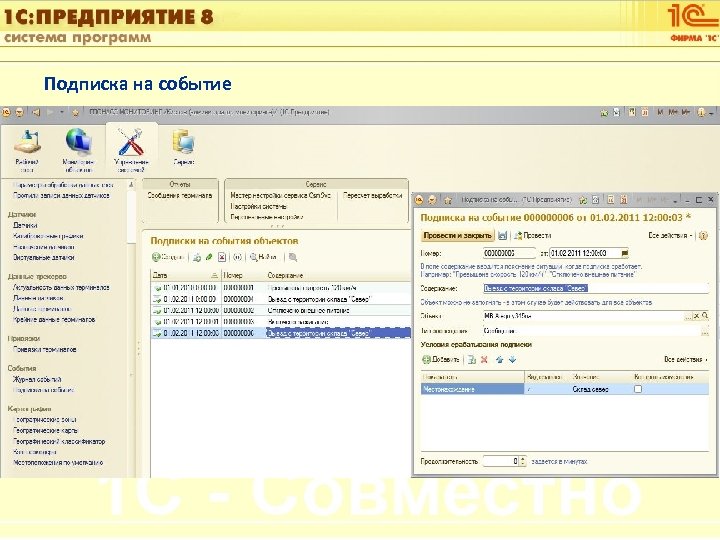
Task: Click the red X delete in conditions toolbar
Action: [x=484, y=360]
